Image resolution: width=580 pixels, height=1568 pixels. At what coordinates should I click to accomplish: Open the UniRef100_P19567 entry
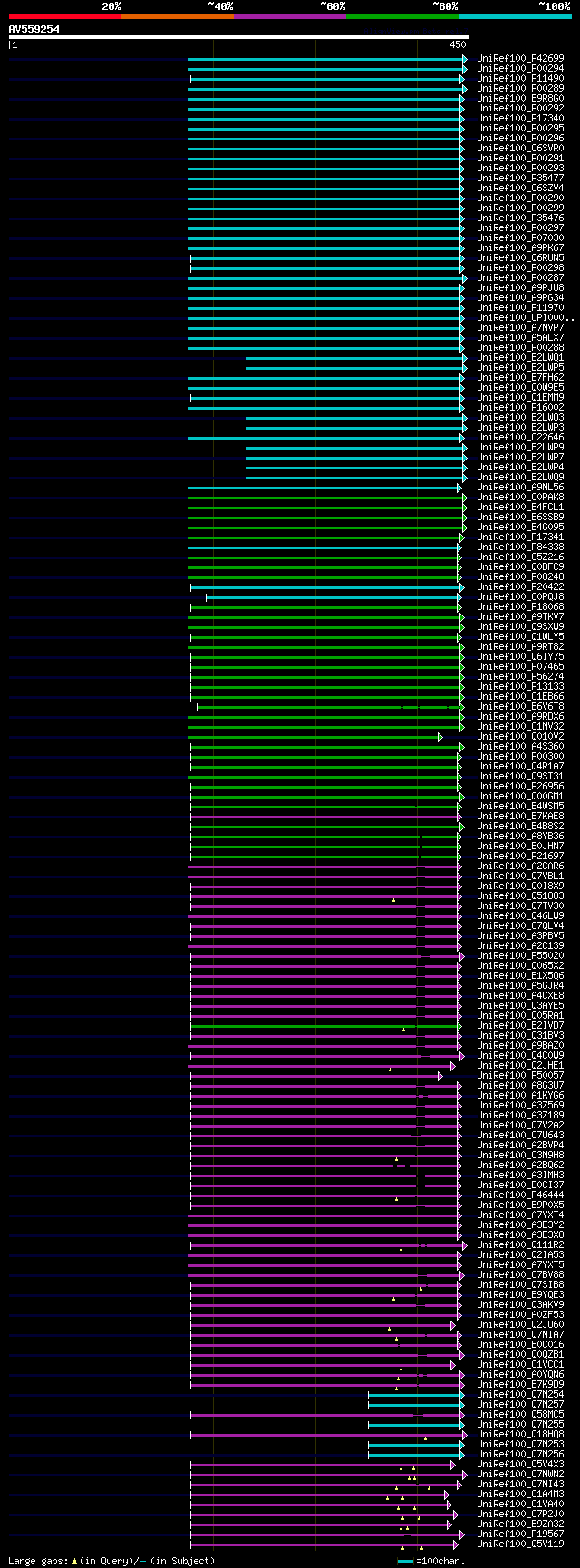520,1534
